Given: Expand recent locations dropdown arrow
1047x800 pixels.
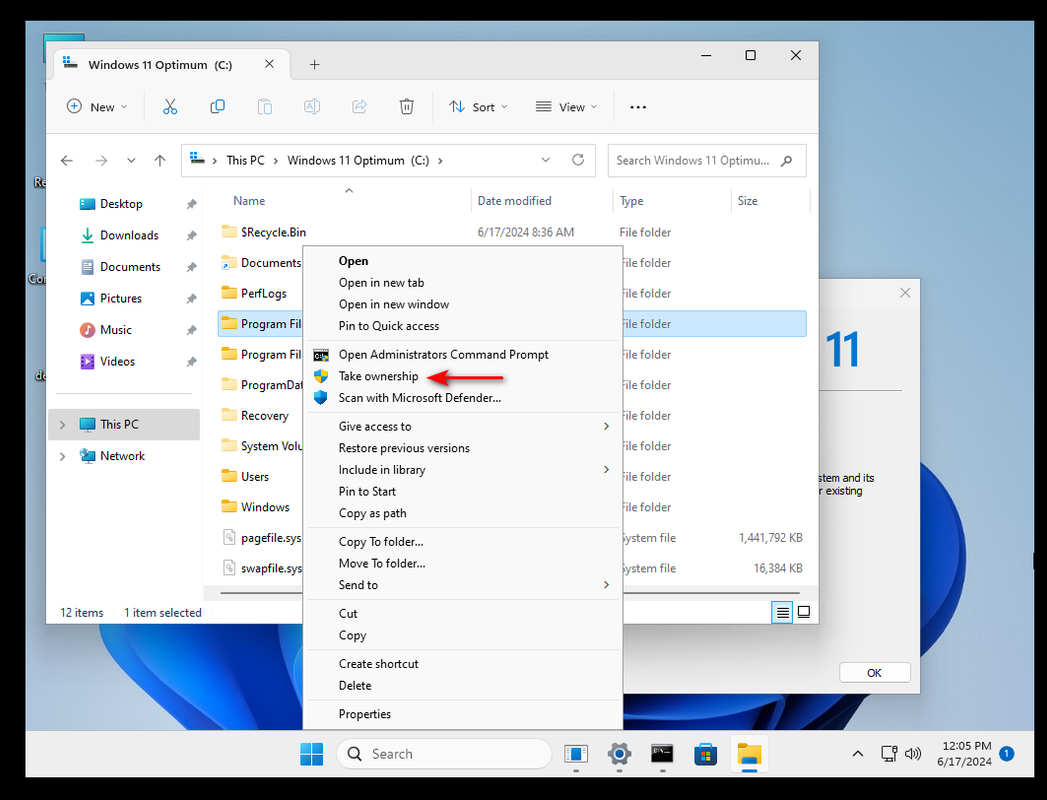Looking at the screenshot, I should pyautogui.click(x=131, y=160).
